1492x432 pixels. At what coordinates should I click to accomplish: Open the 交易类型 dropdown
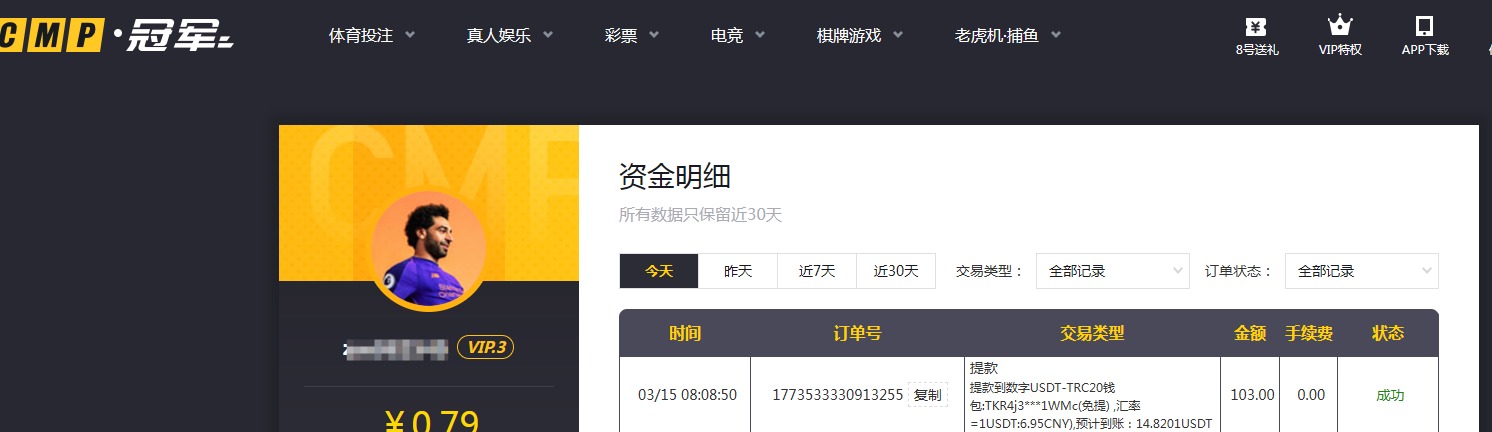tap(1113, 271)
